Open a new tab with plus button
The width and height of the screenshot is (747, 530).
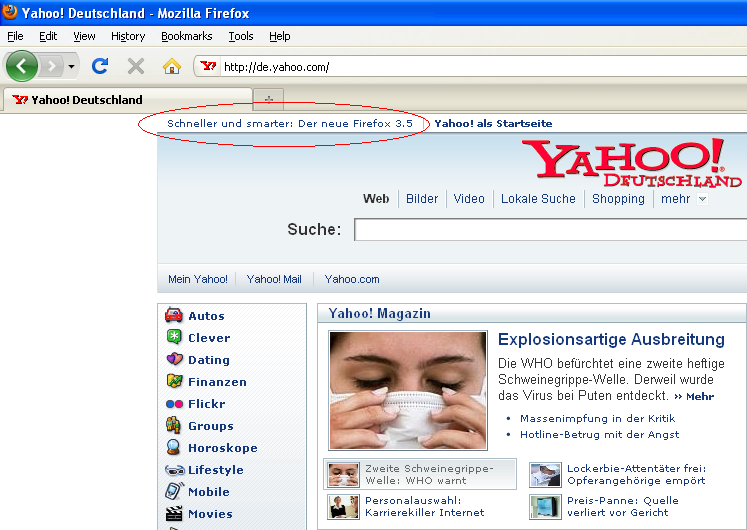pos(268,99)
